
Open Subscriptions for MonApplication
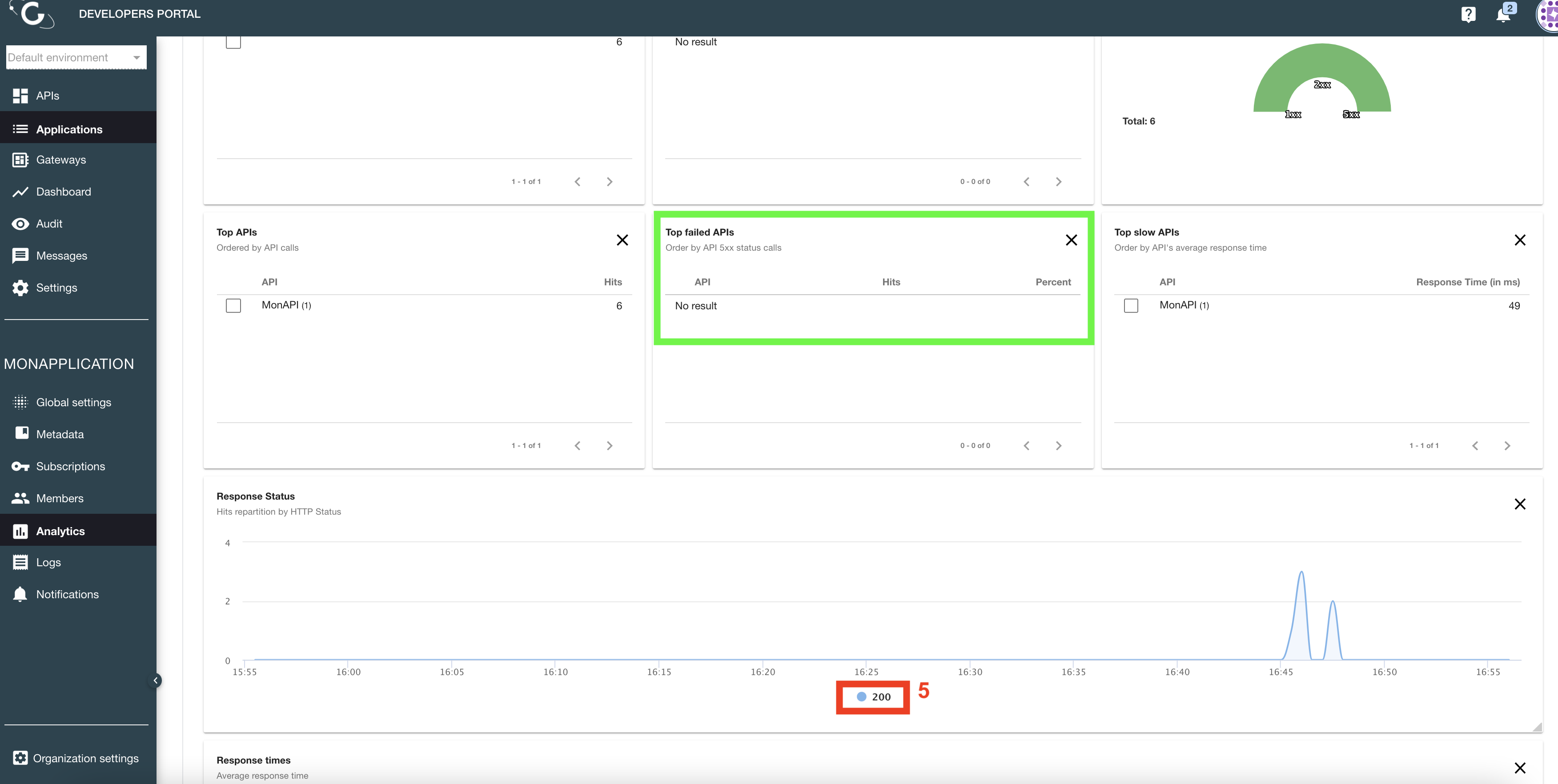[71, 466]
